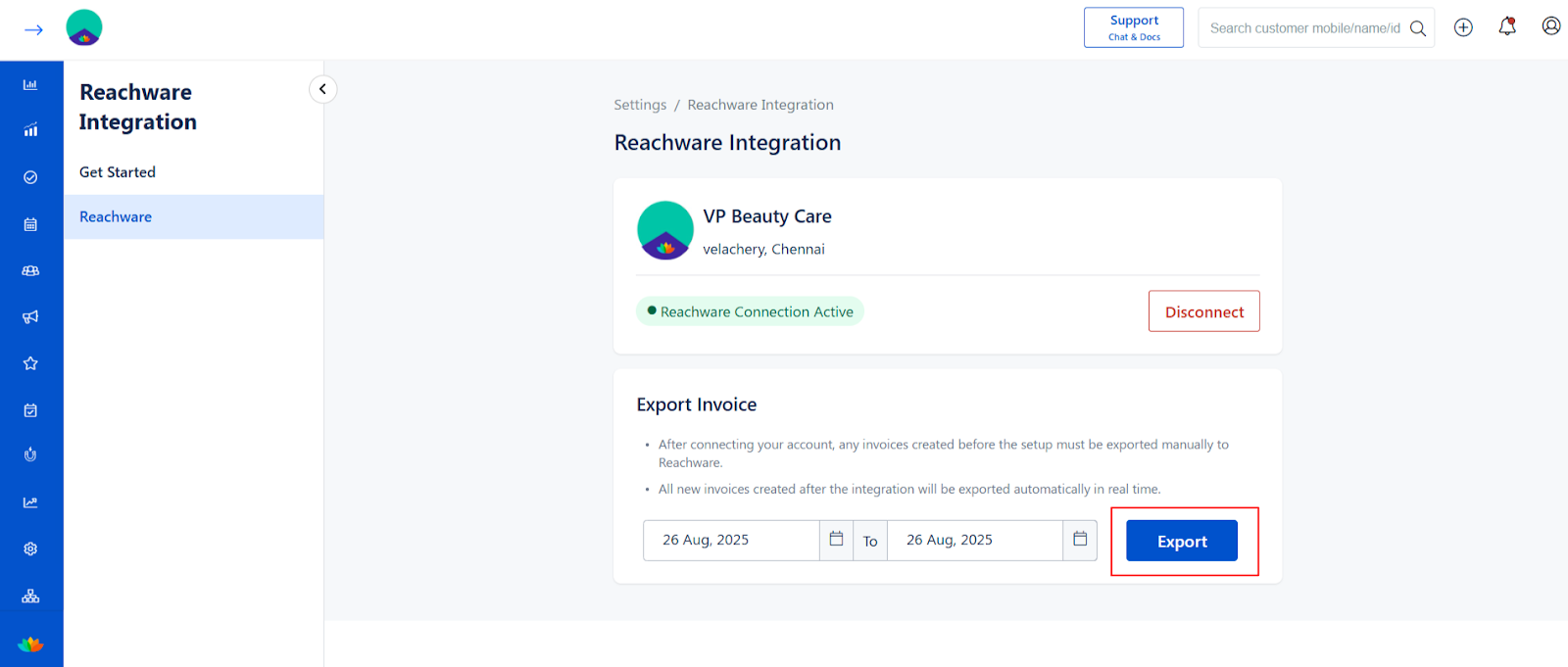The width and height of the screenshot is (1568, 667).
Task: Click the end date field after To
Action: [975, 540]
